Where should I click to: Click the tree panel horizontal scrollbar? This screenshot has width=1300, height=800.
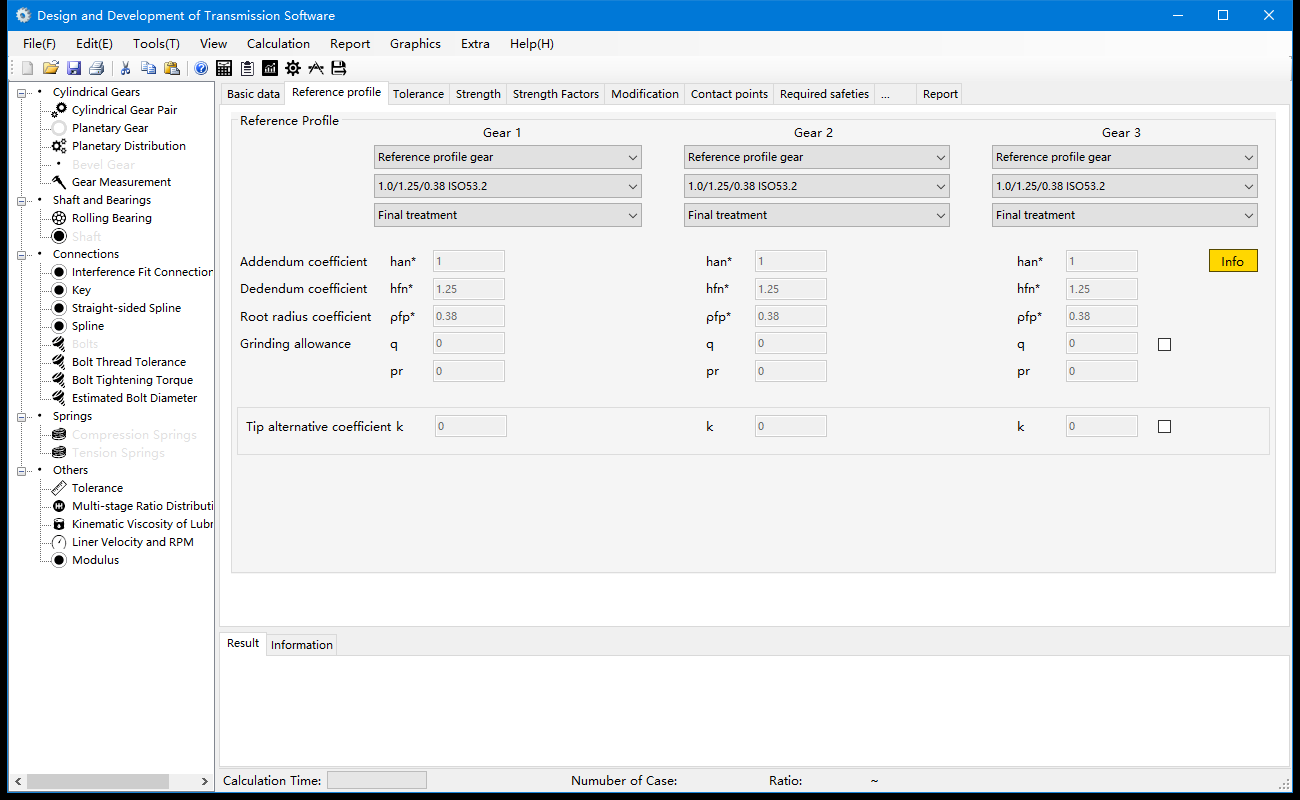coord(98,781)
